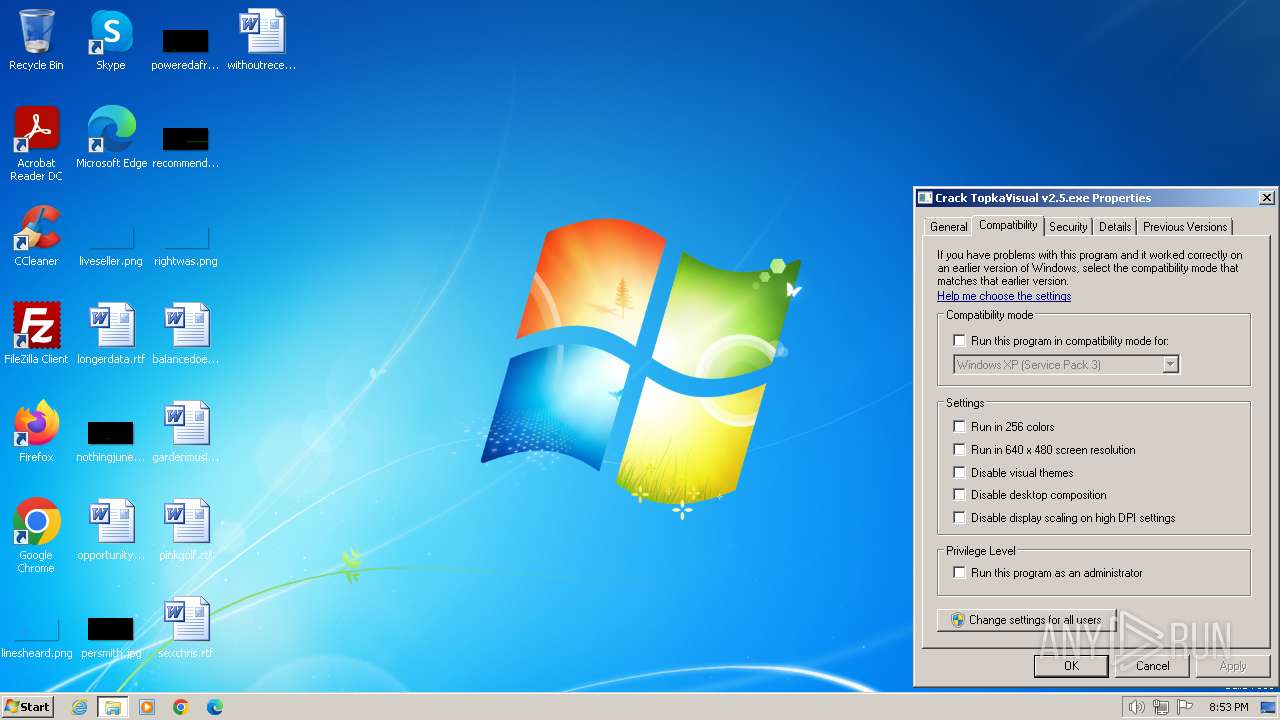Select the poweredafr… file icon
The width and height of the screenshot is (1280, 720).
pyautogui.click(x=186, y=48)
